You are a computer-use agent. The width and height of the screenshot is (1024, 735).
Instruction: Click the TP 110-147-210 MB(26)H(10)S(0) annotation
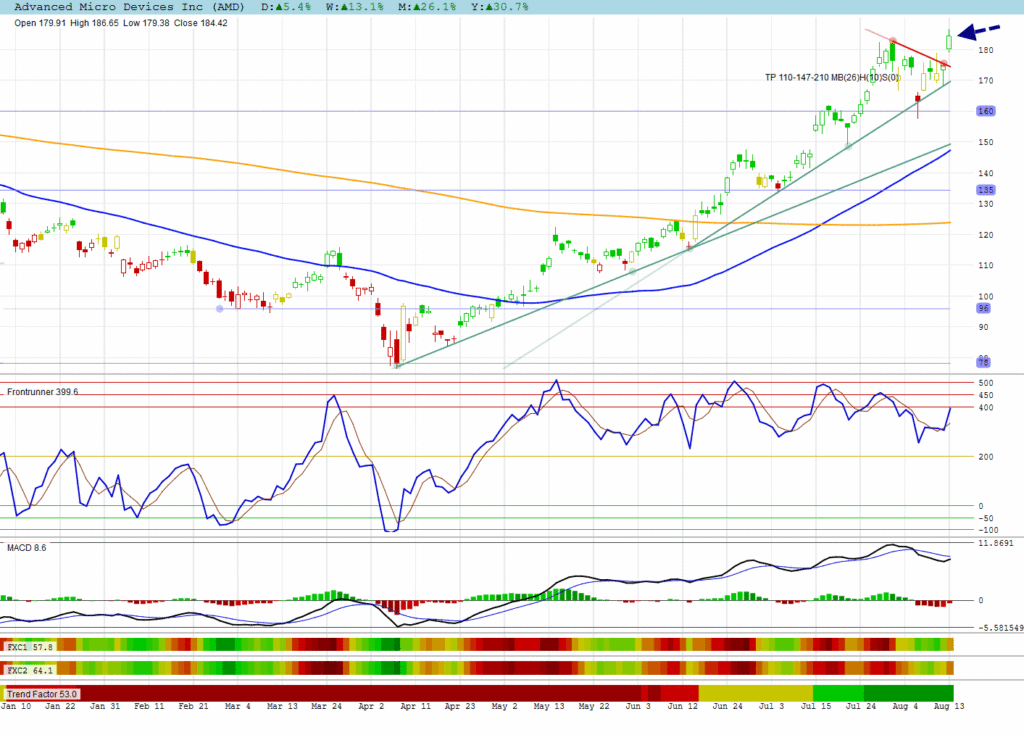(833, 78)
